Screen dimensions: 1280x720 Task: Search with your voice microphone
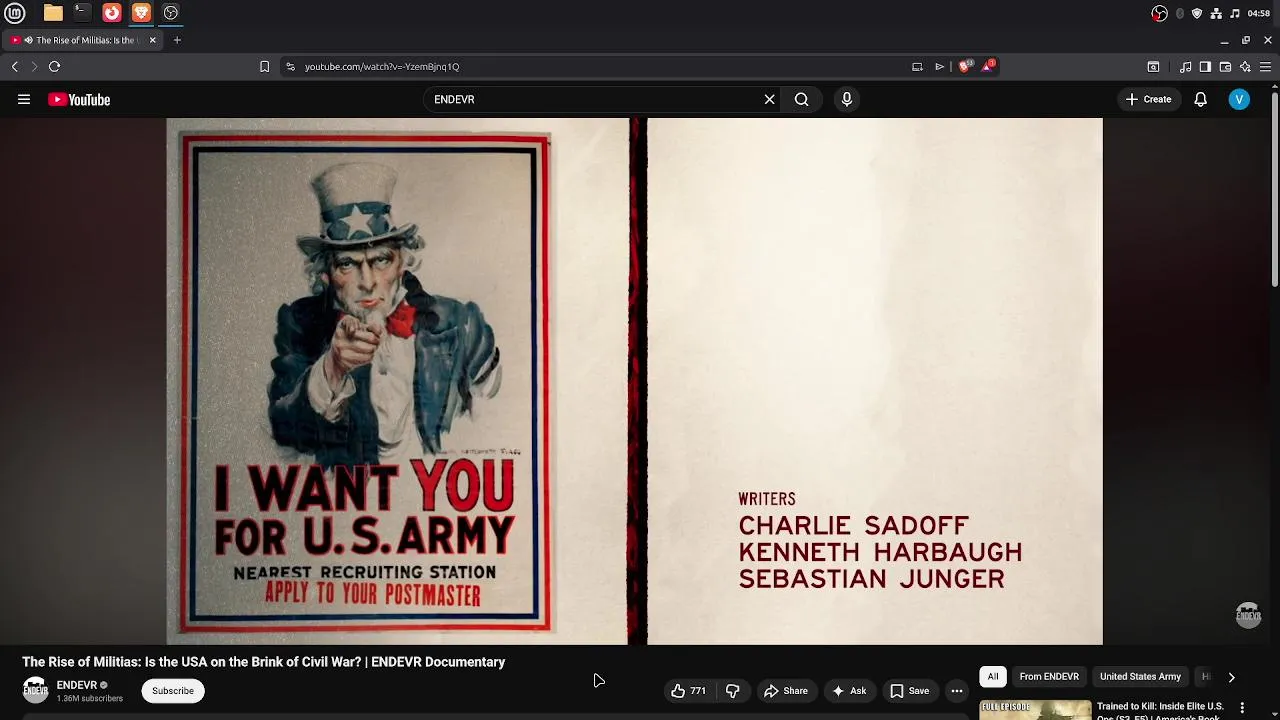pyautogui.click(x=847, y=100)
